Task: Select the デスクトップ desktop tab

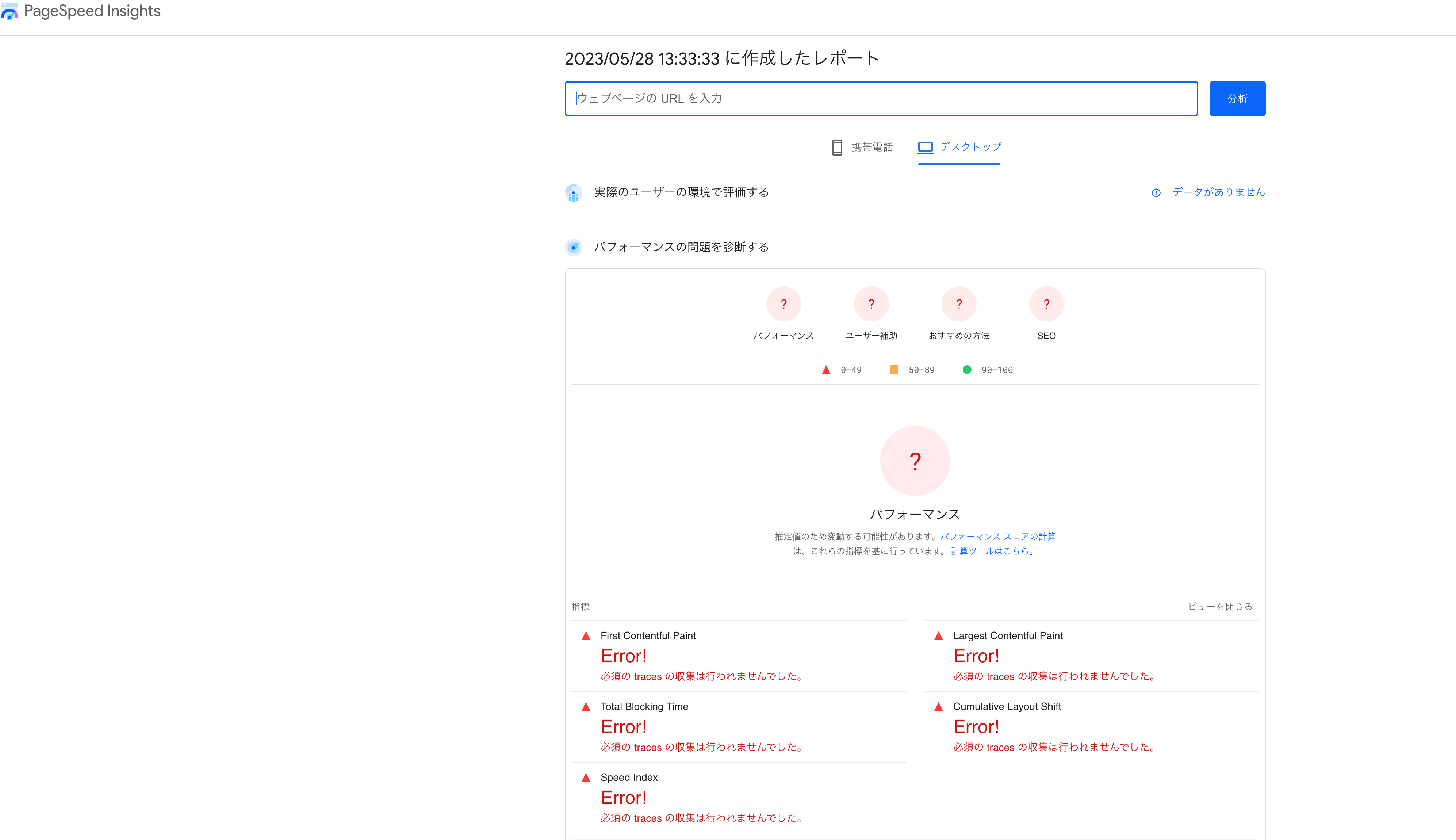Action: (959, 147)
